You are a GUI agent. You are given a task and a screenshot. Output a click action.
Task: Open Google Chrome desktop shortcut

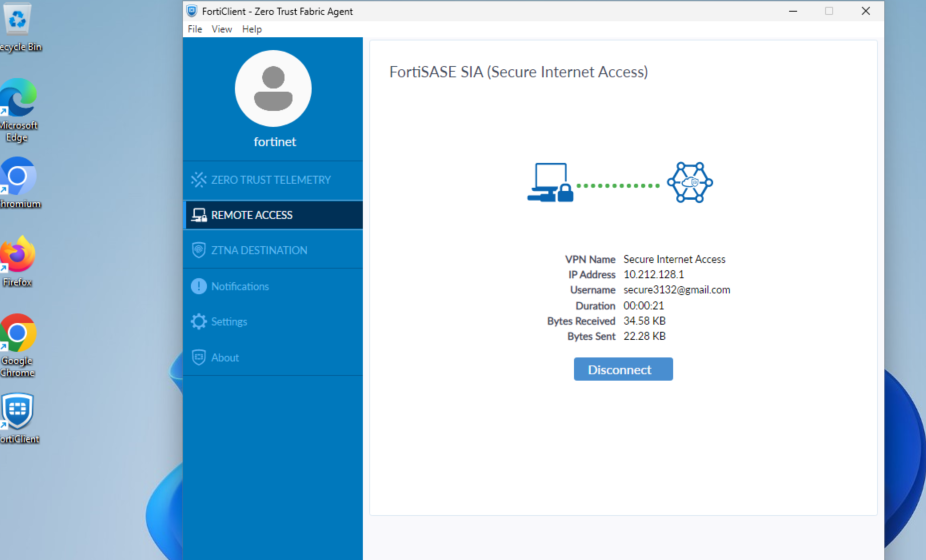[18, 346]
